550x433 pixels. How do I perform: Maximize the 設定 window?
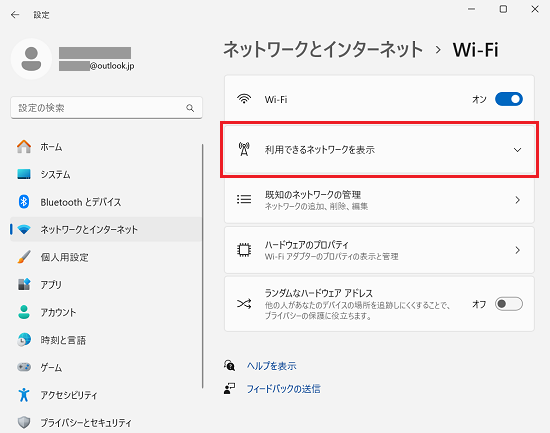pyautogui.click(x=503, y=9)
